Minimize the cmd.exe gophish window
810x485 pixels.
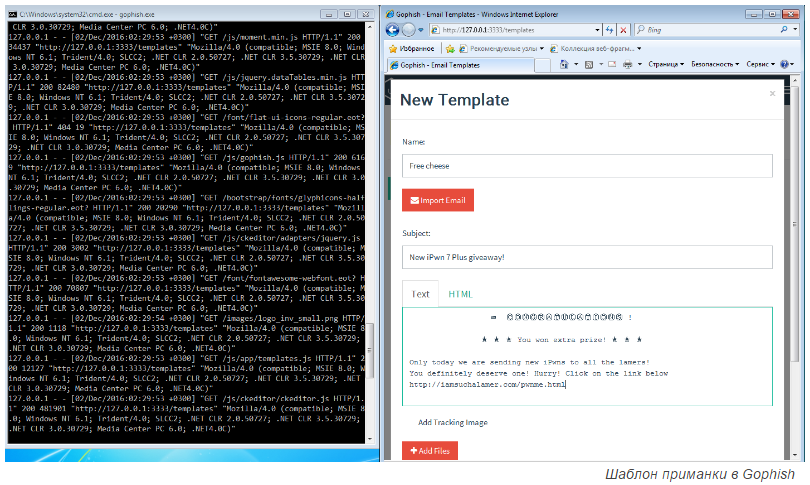click(329, 14)
